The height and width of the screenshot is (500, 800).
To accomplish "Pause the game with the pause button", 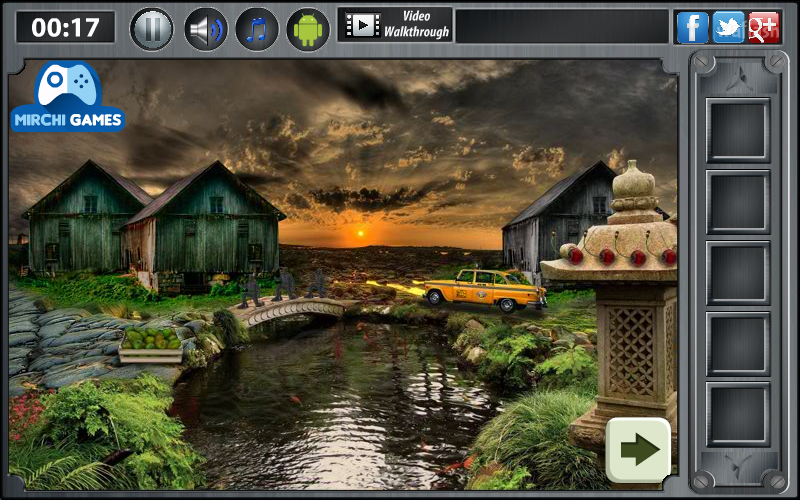I will [x=152, y=29].
